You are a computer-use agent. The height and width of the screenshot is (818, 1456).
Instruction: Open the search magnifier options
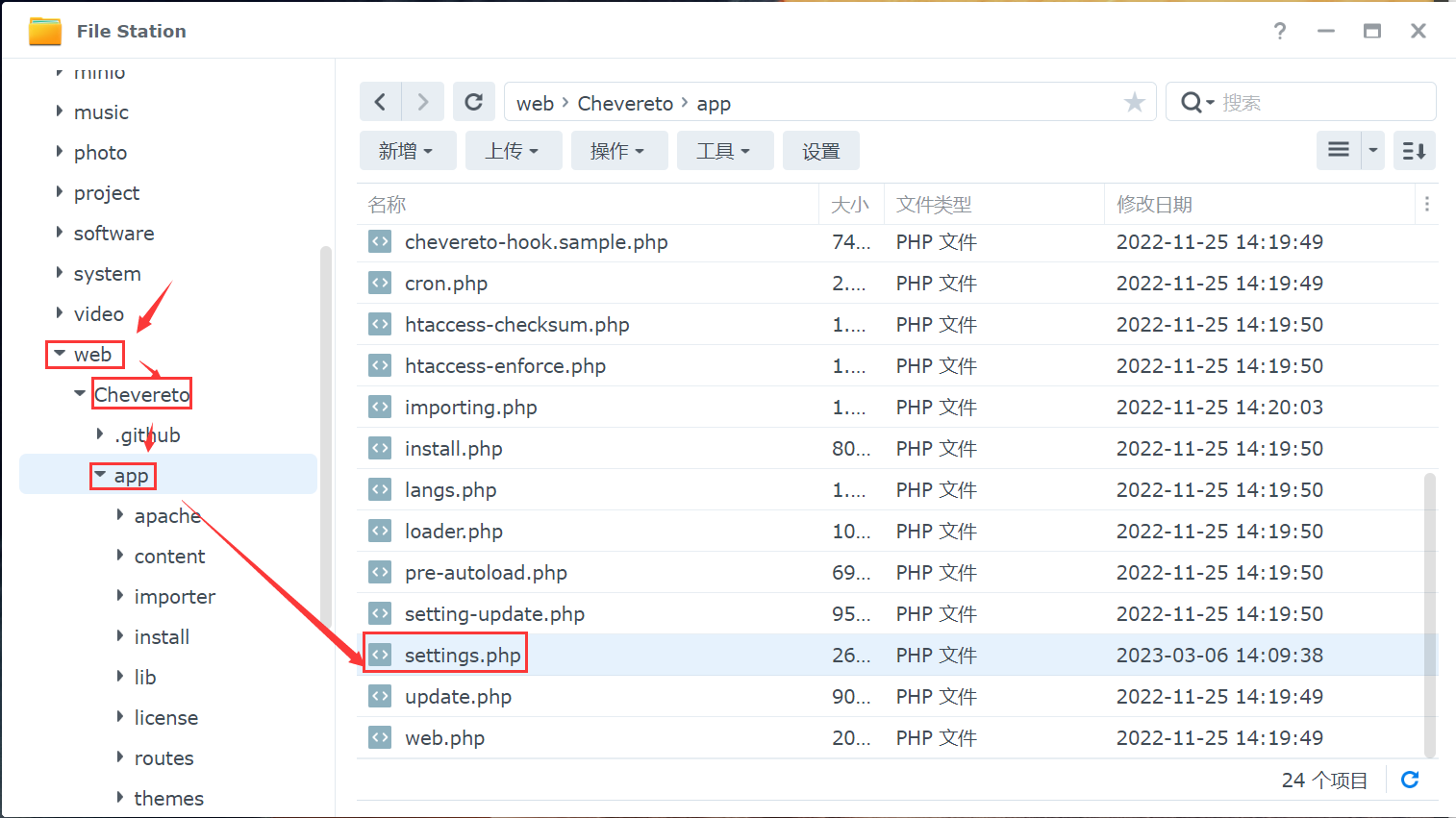1197,102
